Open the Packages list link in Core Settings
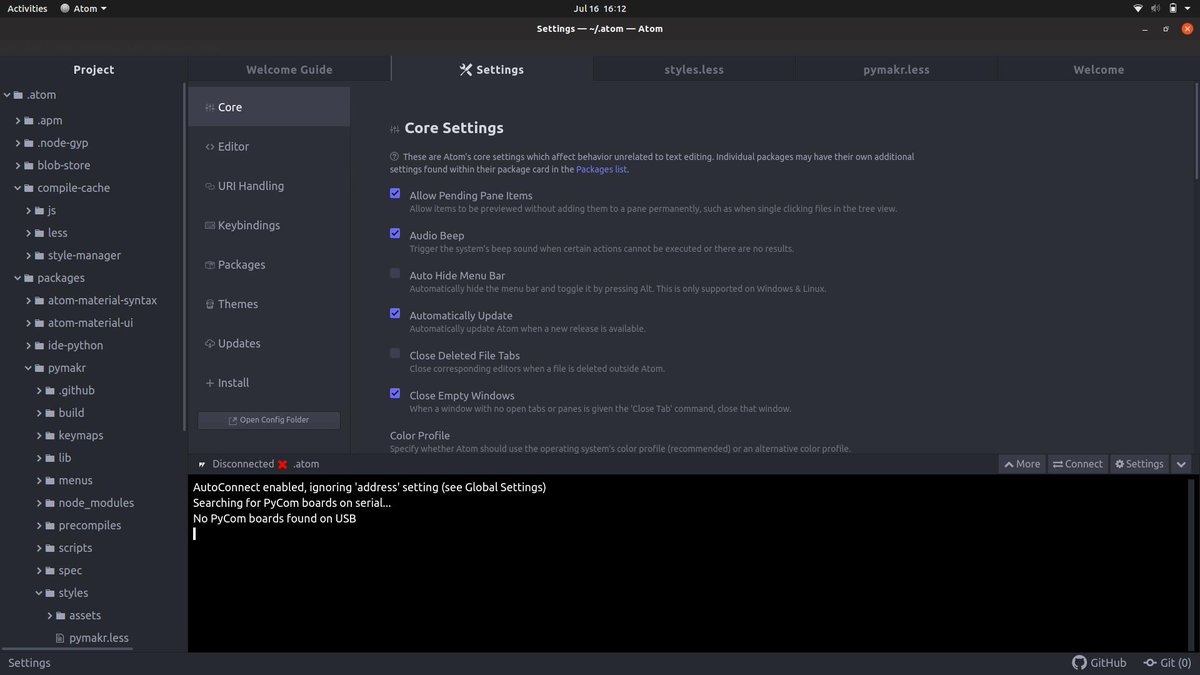Screen dimensions: 1200x675 pyautogui.click(x=601, y=168)
